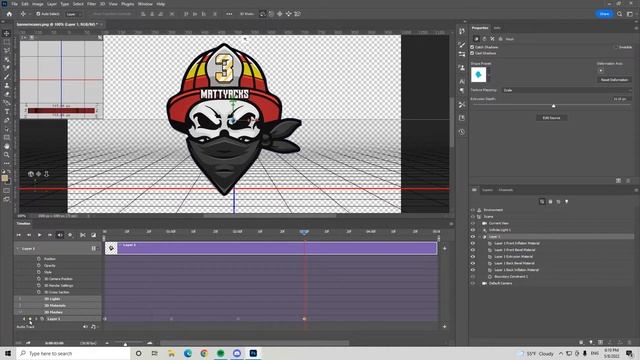Filter 3D panel by meshes
The image size is (640, 360).
tap(550, 202)
